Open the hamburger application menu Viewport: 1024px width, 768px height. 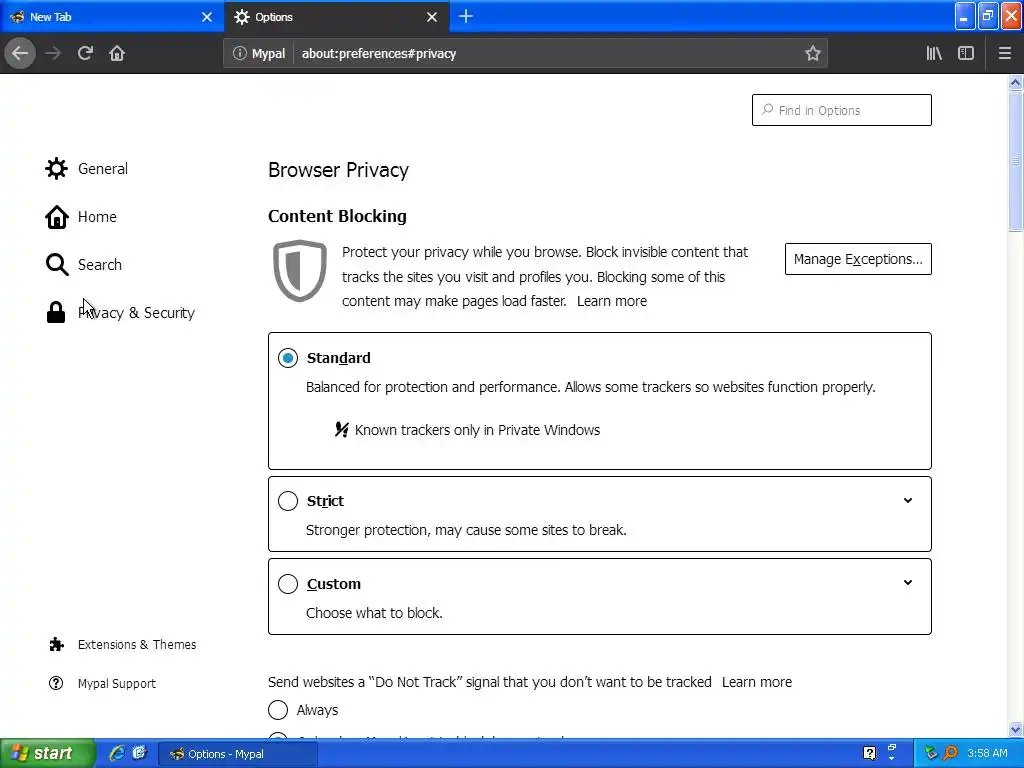pos(1005,53)
